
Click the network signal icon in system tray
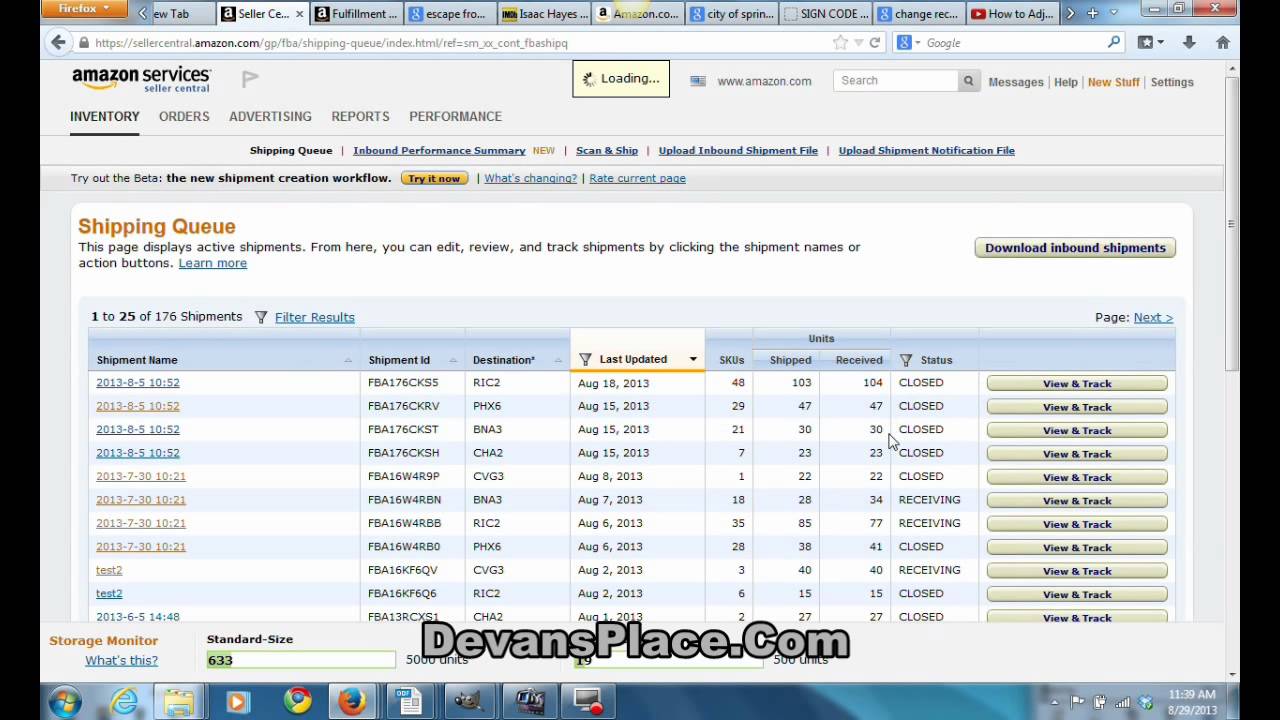1122,702
